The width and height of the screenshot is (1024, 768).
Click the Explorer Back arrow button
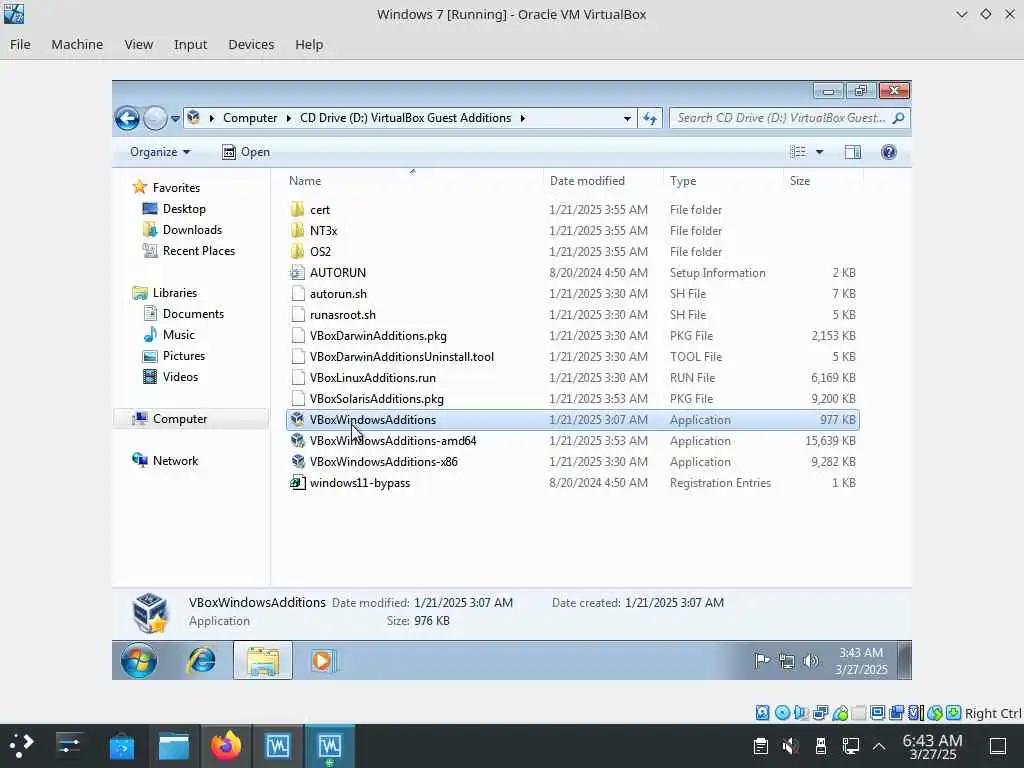[127, 118]
